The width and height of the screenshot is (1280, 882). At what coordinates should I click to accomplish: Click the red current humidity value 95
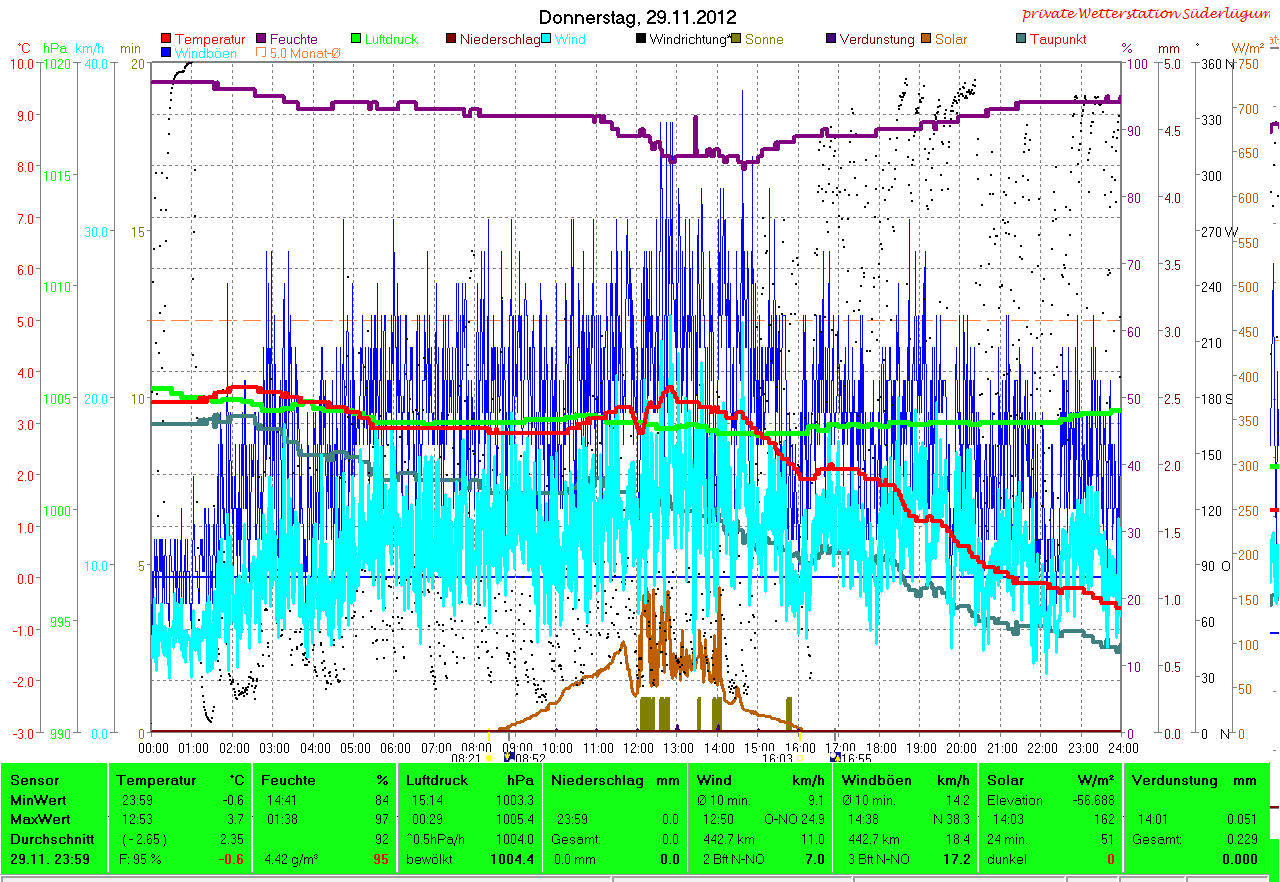(x=380, y=859)
